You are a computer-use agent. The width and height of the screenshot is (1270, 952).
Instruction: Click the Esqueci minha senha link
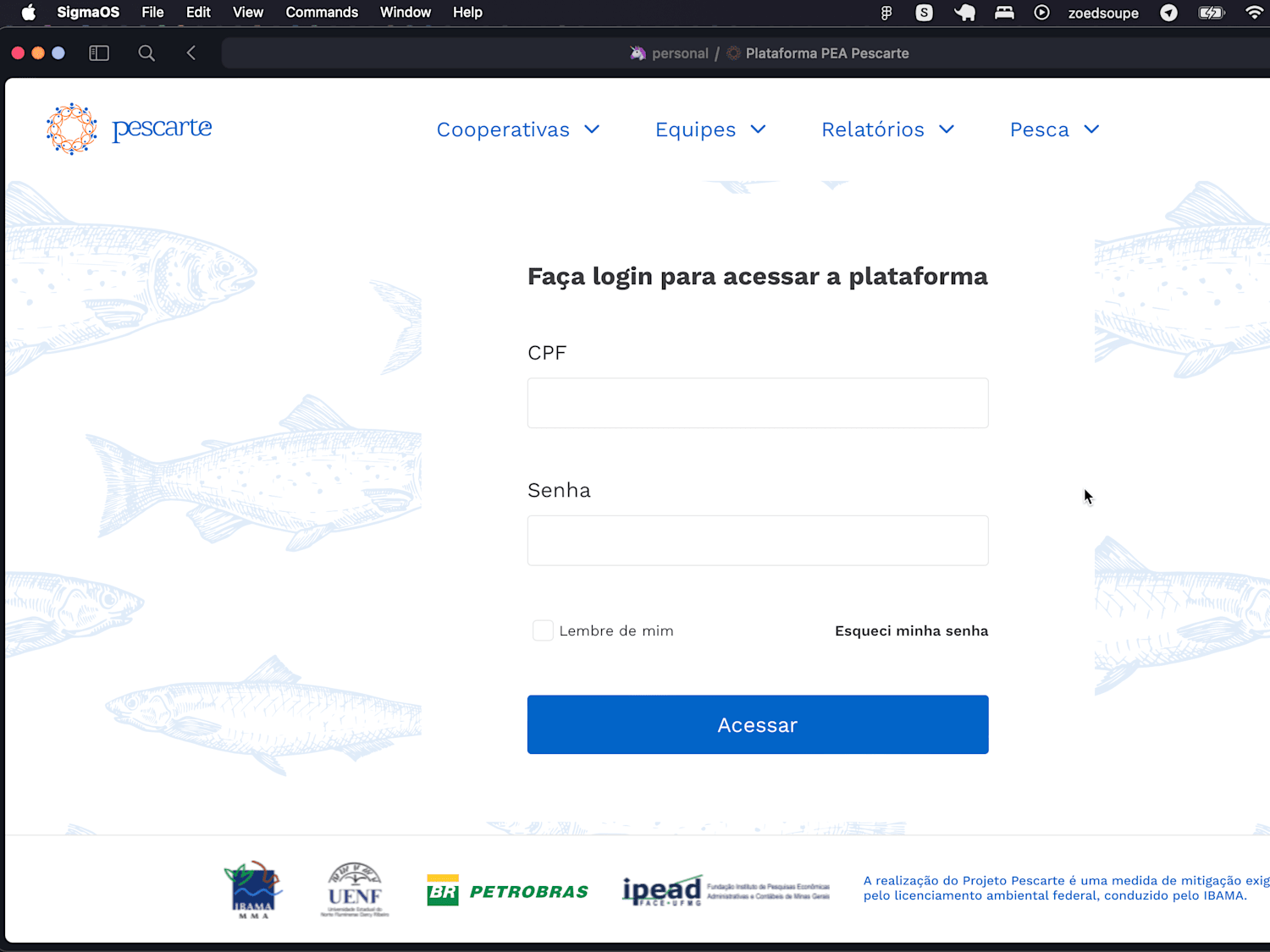tap(912, 630)
